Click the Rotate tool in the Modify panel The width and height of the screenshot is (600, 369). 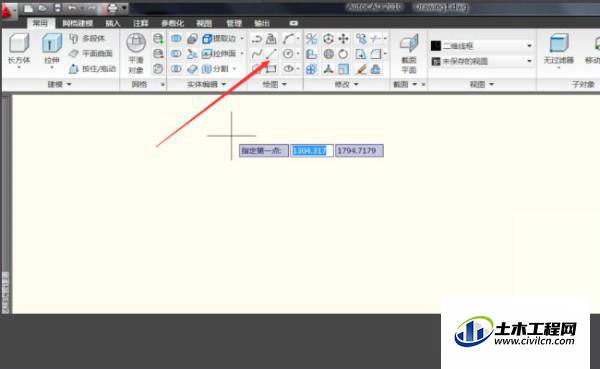(343, 54)
